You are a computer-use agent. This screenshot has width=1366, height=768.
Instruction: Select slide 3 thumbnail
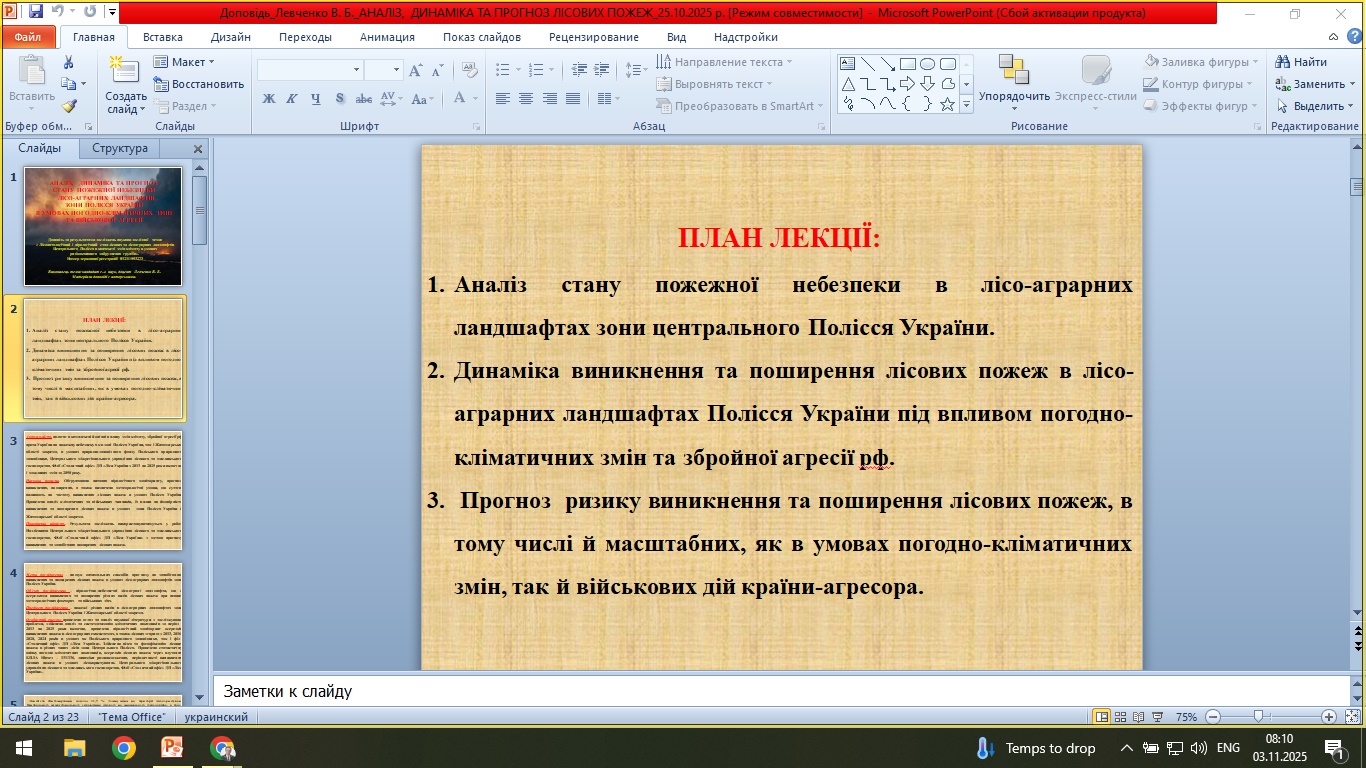point(103,490)
